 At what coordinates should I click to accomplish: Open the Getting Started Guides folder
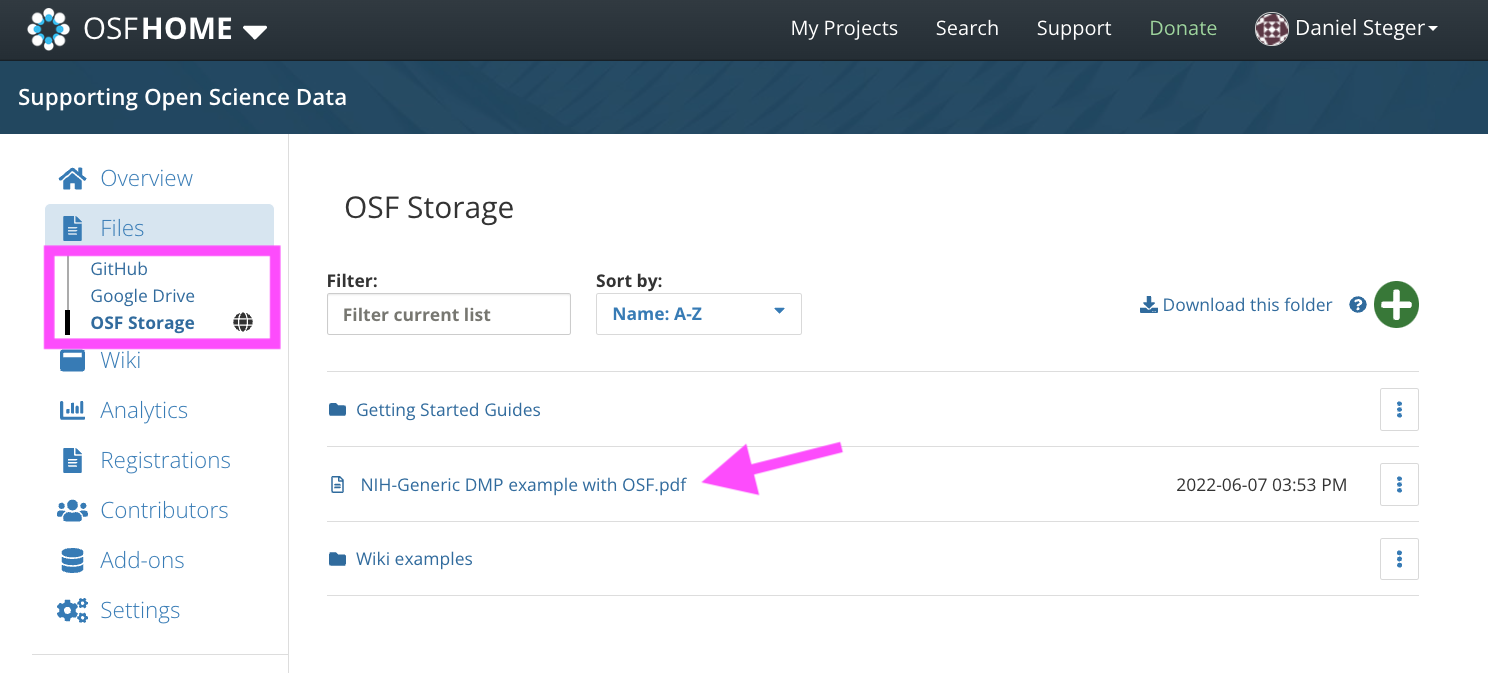(448, 410)
